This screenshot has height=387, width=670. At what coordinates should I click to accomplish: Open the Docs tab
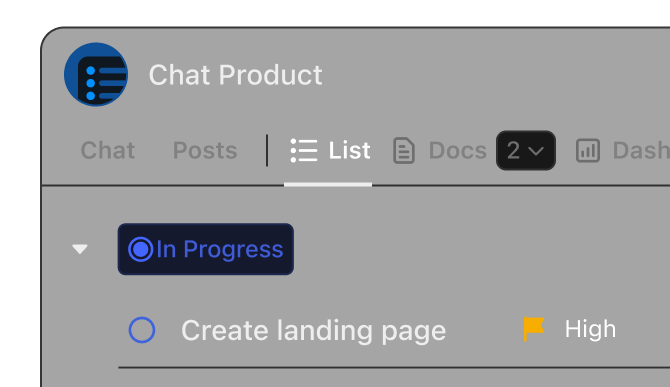[458, 150]
